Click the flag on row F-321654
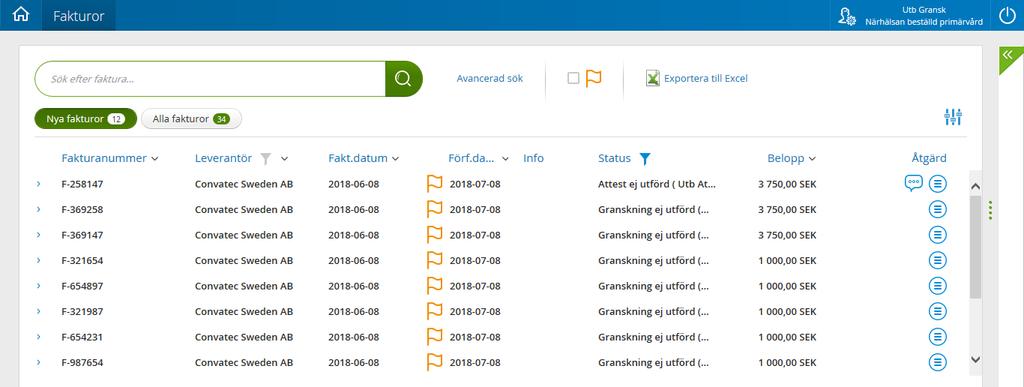1024x387 pixels. (434, 260)
